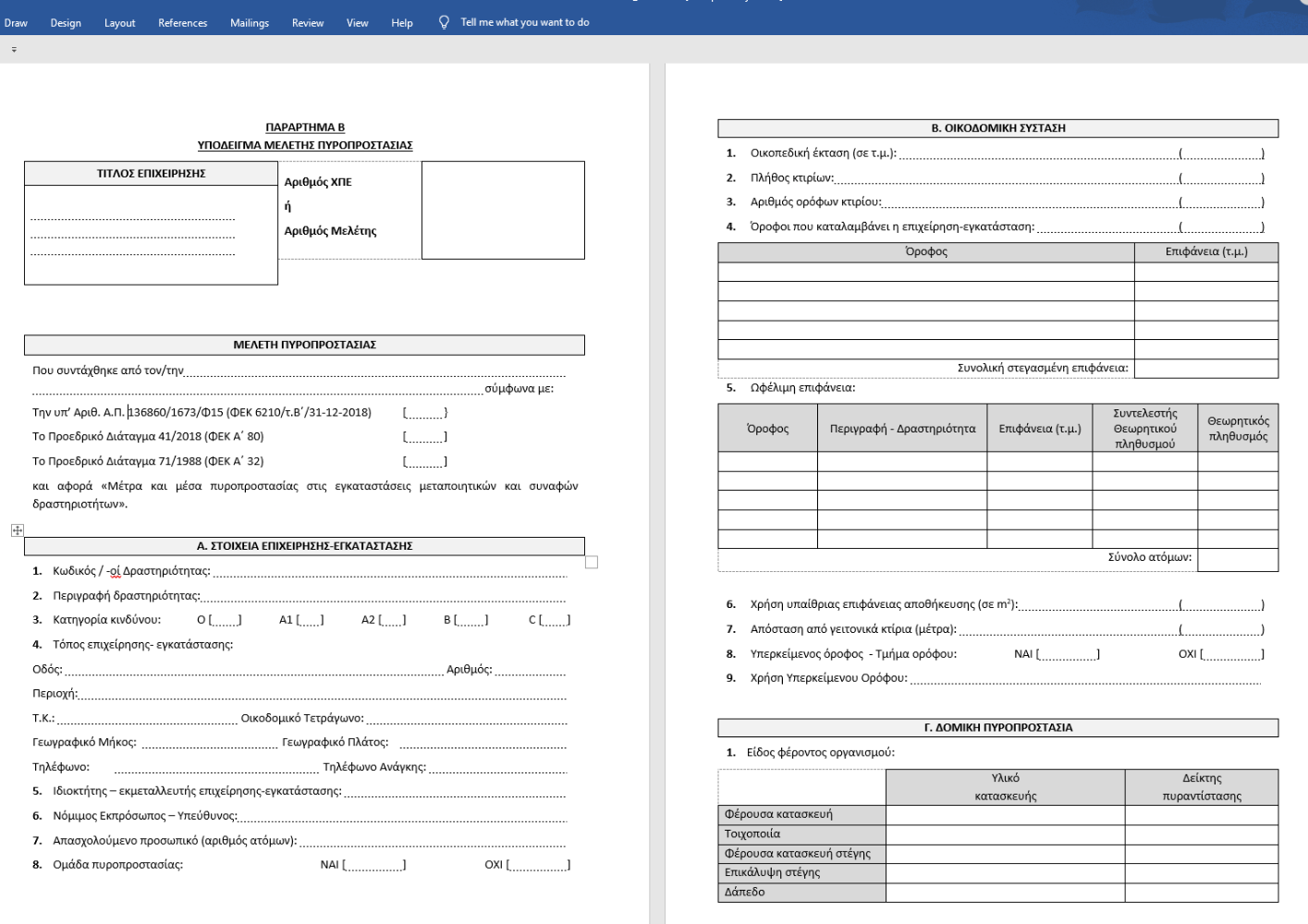Click the "Κωδικός / -οί Δραστηριότητας" line
Image resolution: width=1308 pixels, height=924 pixels.
click(x=299, y=571)
